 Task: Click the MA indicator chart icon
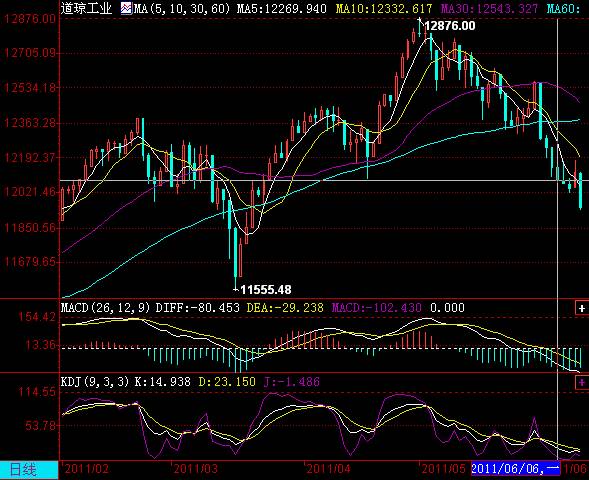[127, 8]
